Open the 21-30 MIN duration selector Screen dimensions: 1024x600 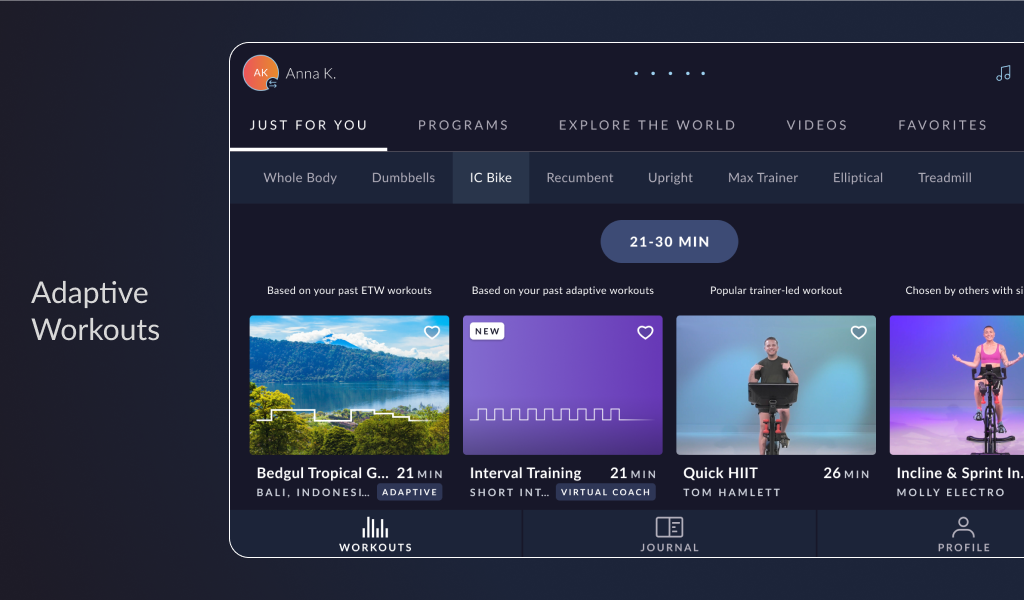click(669, 242)
